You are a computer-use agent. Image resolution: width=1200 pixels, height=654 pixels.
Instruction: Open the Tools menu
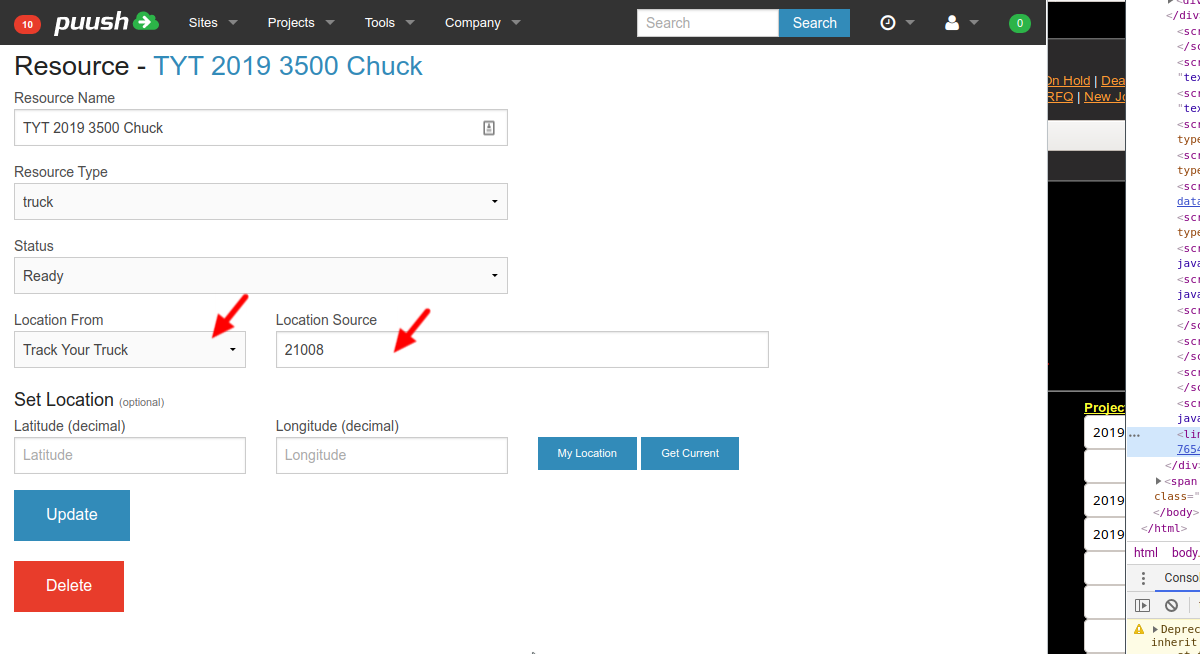pyautogui.click(x=388, y=23)
